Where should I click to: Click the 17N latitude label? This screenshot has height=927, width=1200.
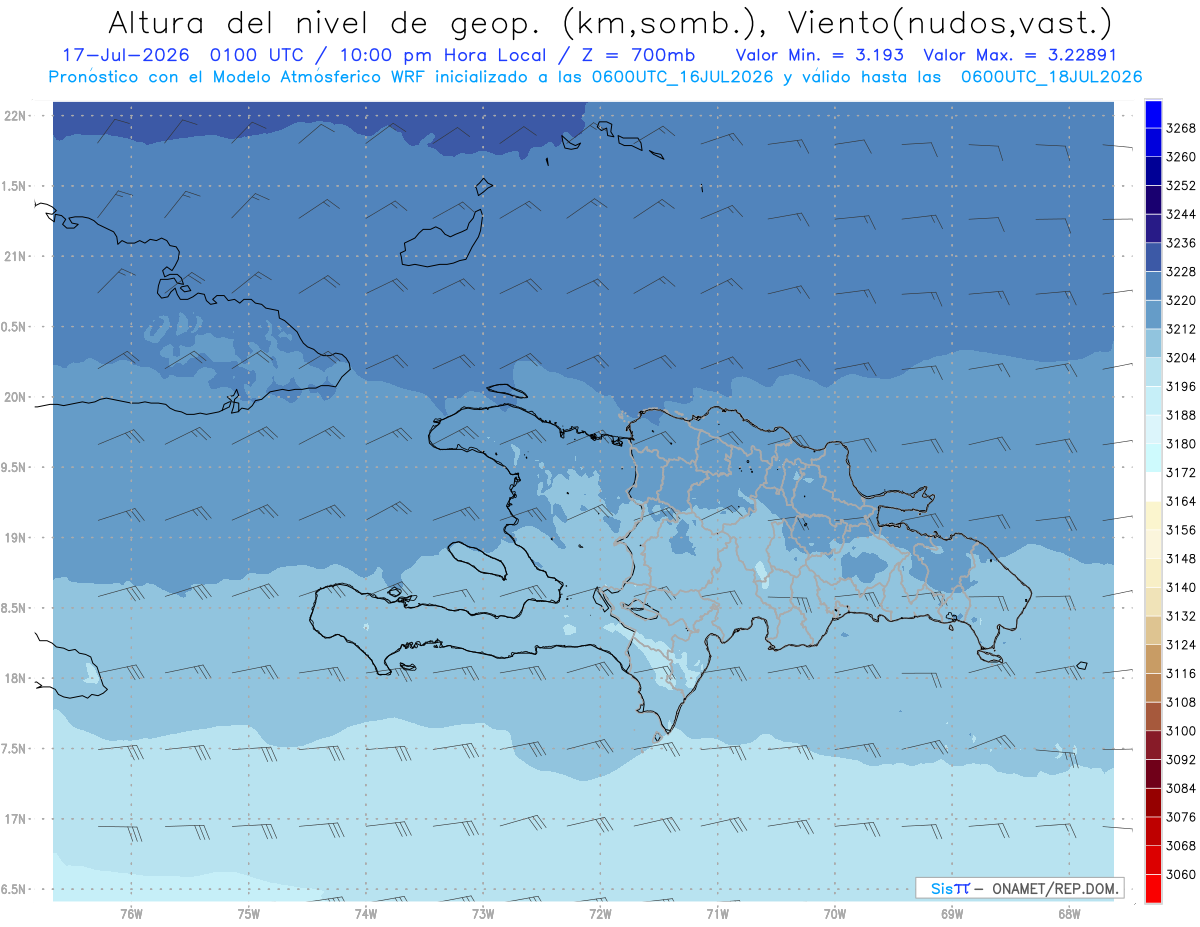click(16, 819)
